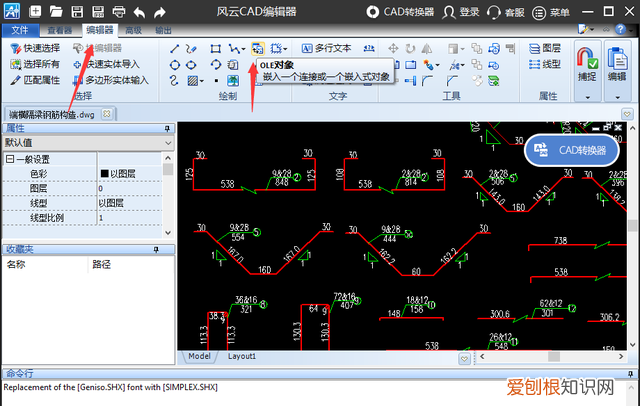Open the 图层 layers button

pyautogui.click(x=545, y=49)
